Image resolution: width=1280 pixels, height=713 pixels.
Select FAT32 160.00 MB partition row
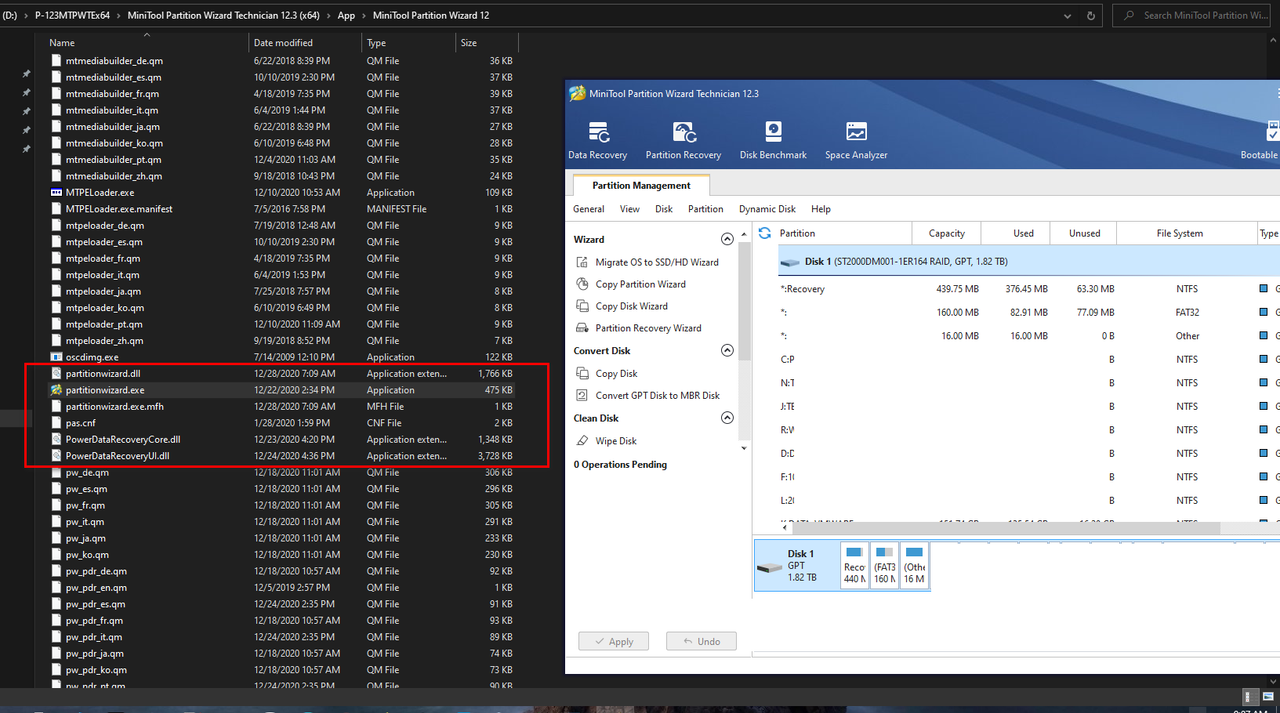coord(1028,312)
